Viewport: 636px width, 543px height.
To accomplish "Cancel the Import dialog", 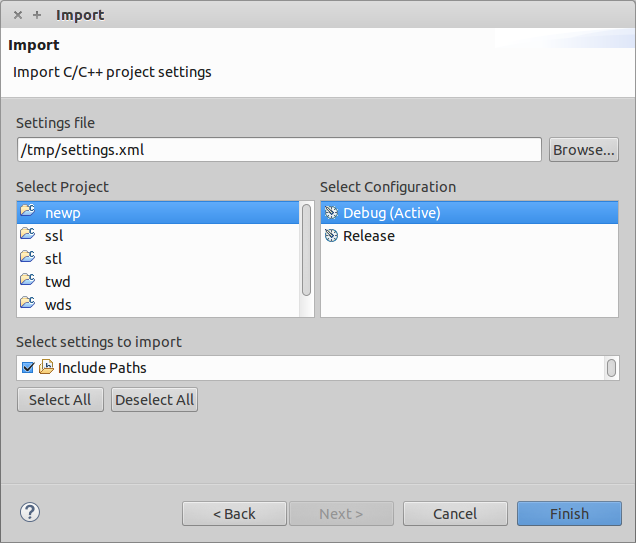I will (455, 514).
